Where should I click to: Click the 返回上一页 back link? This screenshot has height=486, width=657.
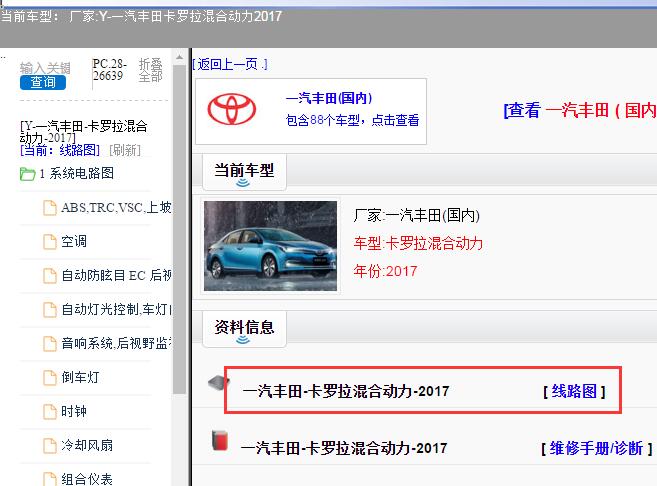tap(230, 65)
